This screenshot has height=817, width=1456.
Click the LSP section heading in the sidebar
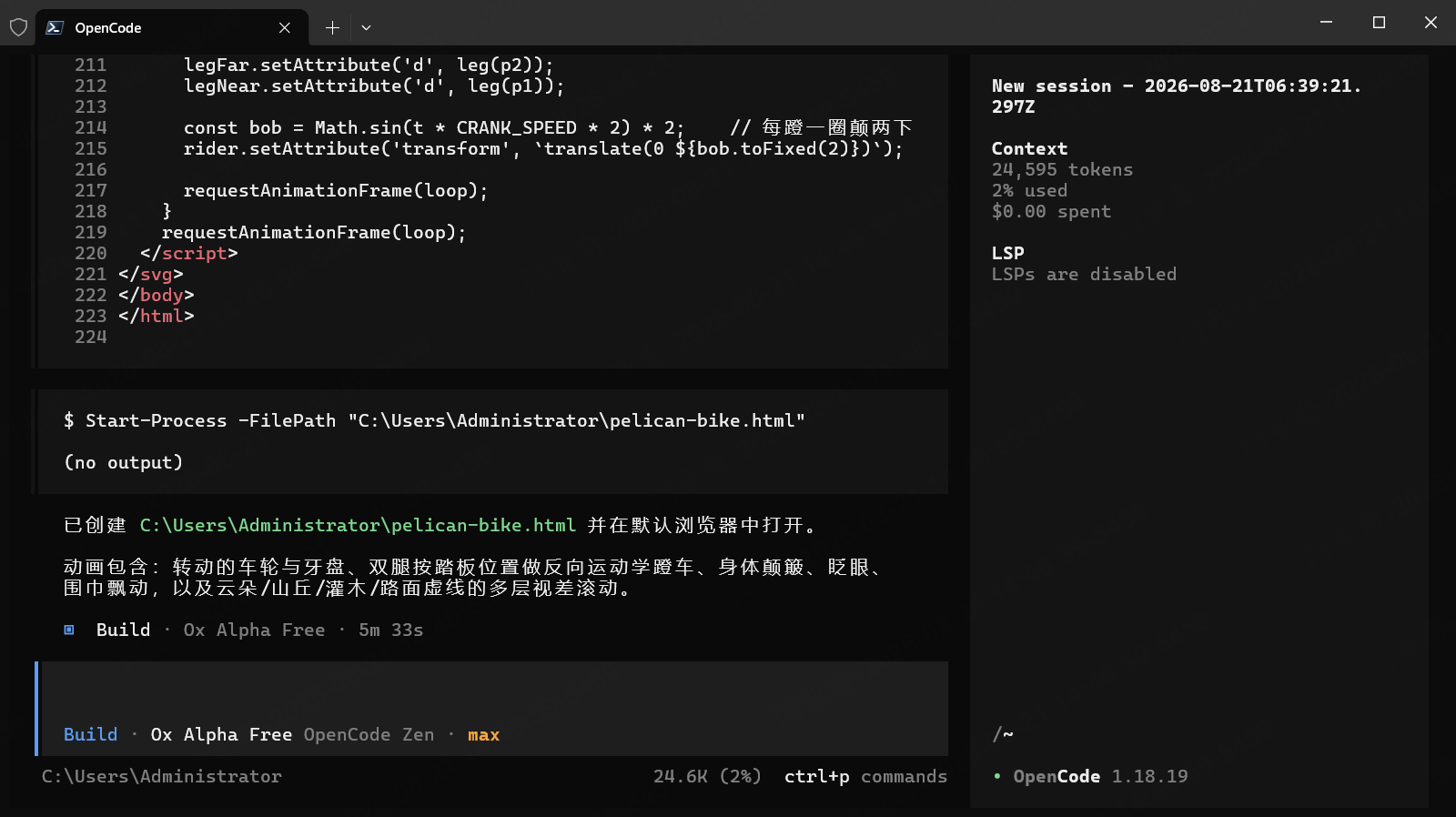pos(1007,253)
